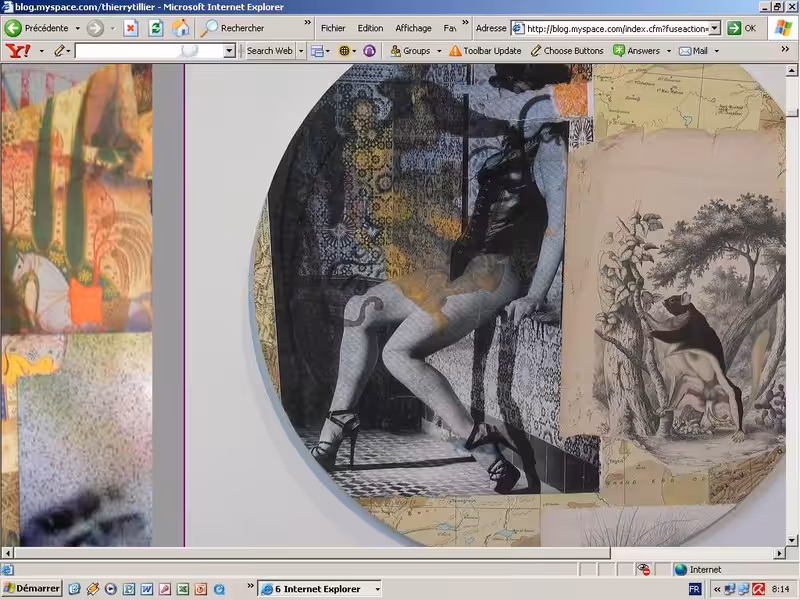This screenshot has height=600, width=800.
Task: Click the horizontal scrollbar thumb
Action: click(312, 553)
